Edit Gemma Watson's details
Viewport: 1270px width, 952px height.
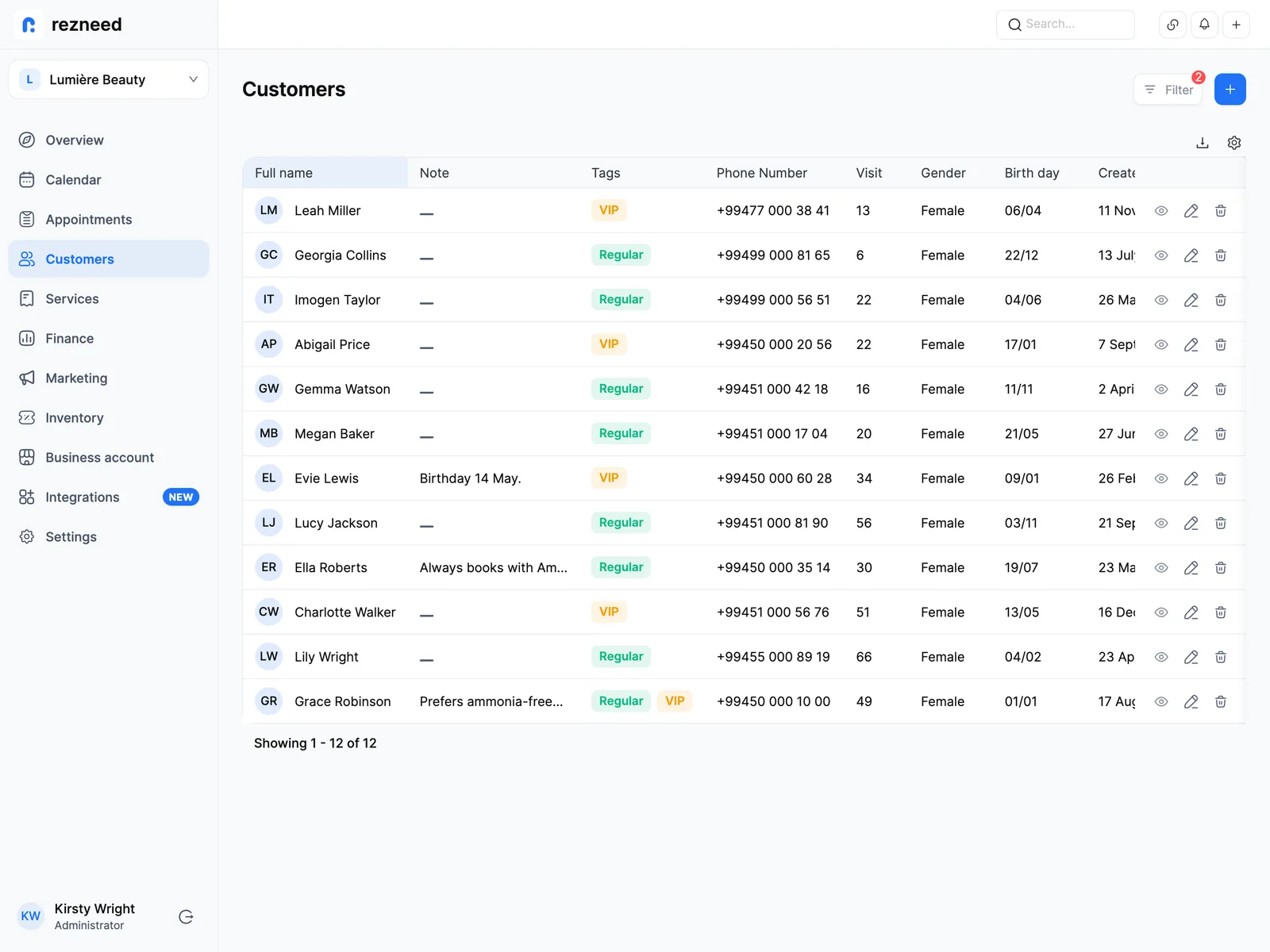pos(1191,390)
